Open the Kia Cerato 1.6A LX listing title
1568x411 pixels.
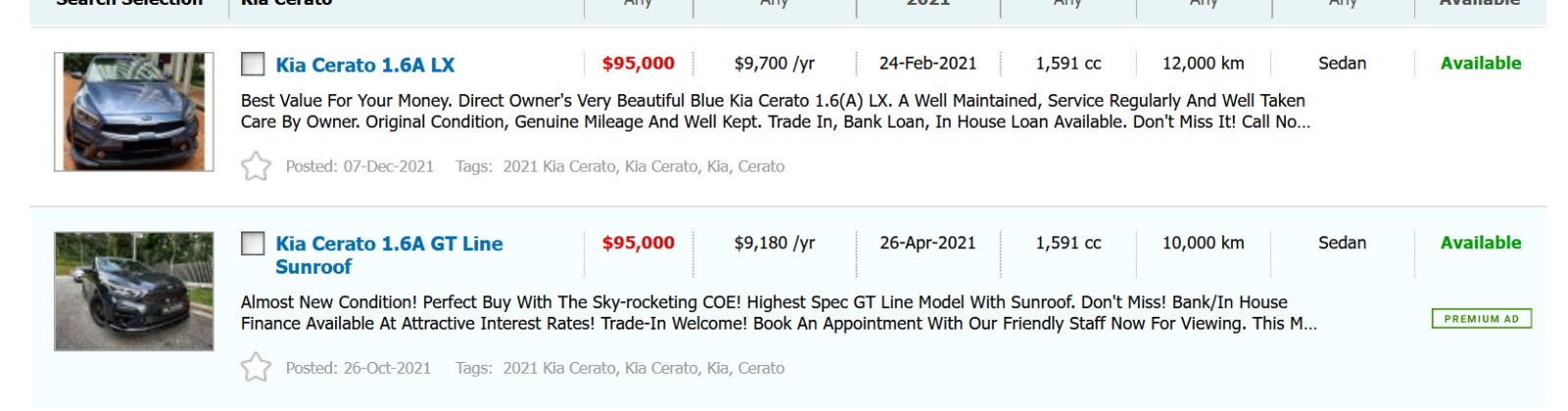365,65
